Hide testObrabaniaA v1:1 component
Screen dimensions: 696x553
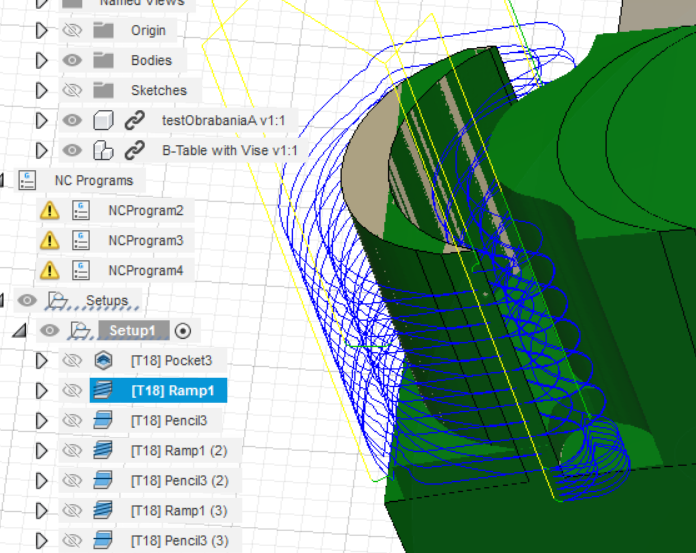72,120
